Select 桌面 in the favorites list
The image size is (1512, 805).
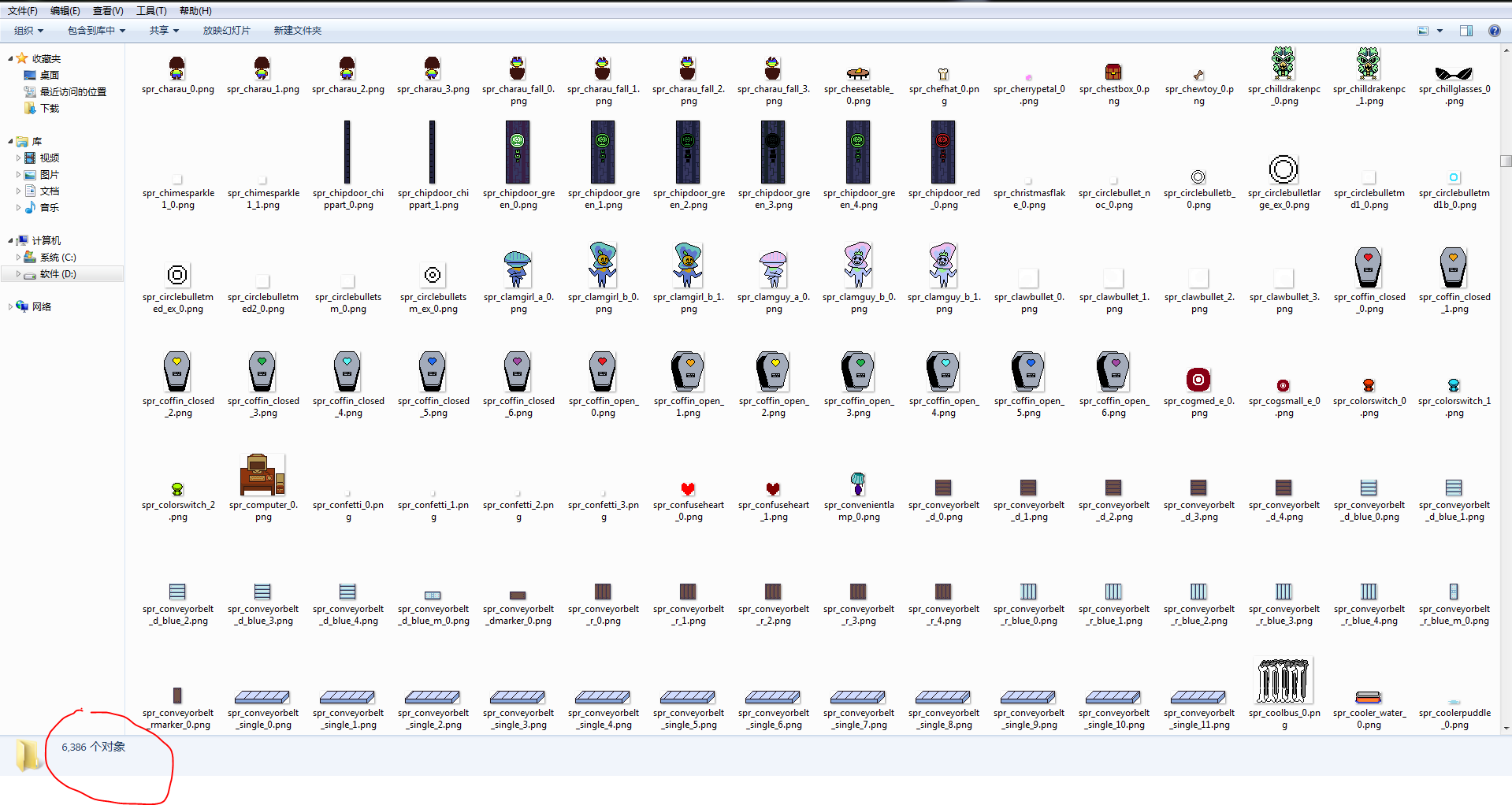click(x=50, y=76)
